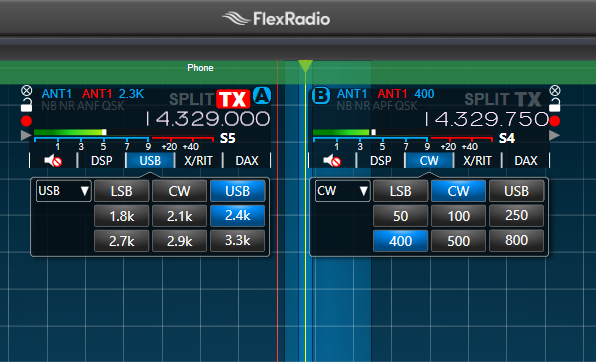Select the 50 Hz CW filter preset
This screenshot has width=596, height=362.
pyautogui.click(x=401, y=216)
